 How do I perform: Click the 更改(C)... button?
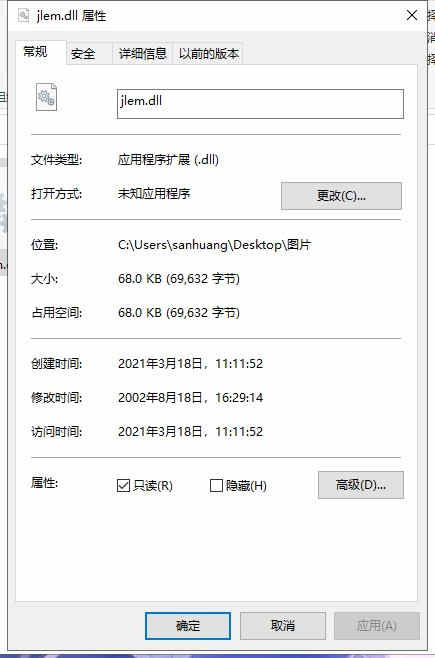click(x=341, y=196)
